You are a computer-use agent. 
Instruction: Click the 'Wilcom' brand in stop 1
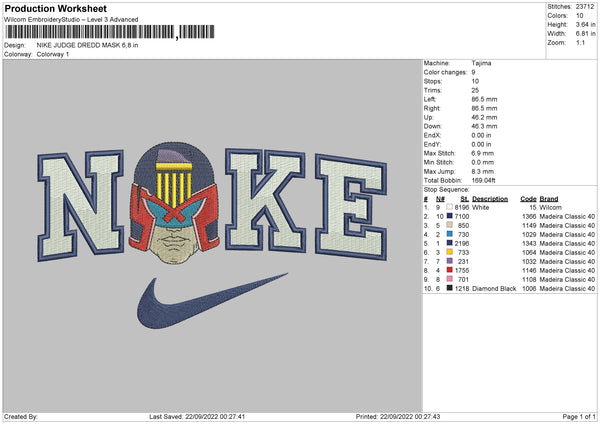pyautogui.click(x=551, y=207)
